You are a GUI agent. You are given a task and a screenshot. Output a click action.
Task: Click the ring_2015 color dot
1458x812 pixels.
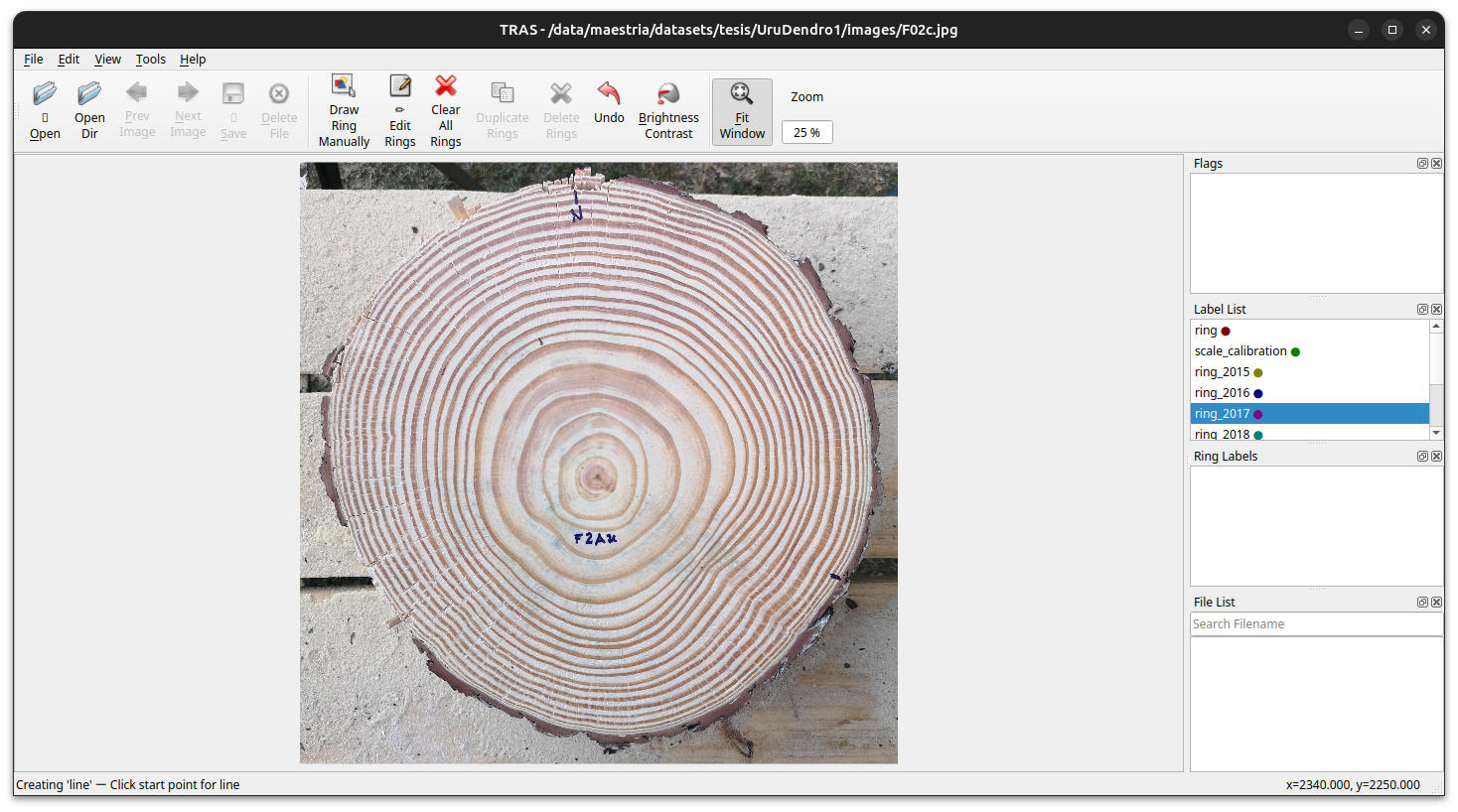click(x=1257, y=371)
